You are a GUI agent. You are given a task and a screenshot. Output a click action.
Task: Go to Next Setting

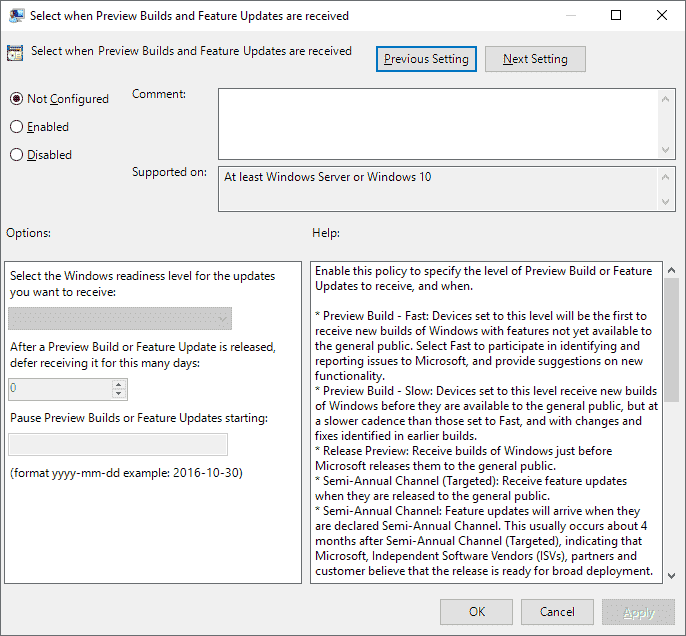point(535,59)
